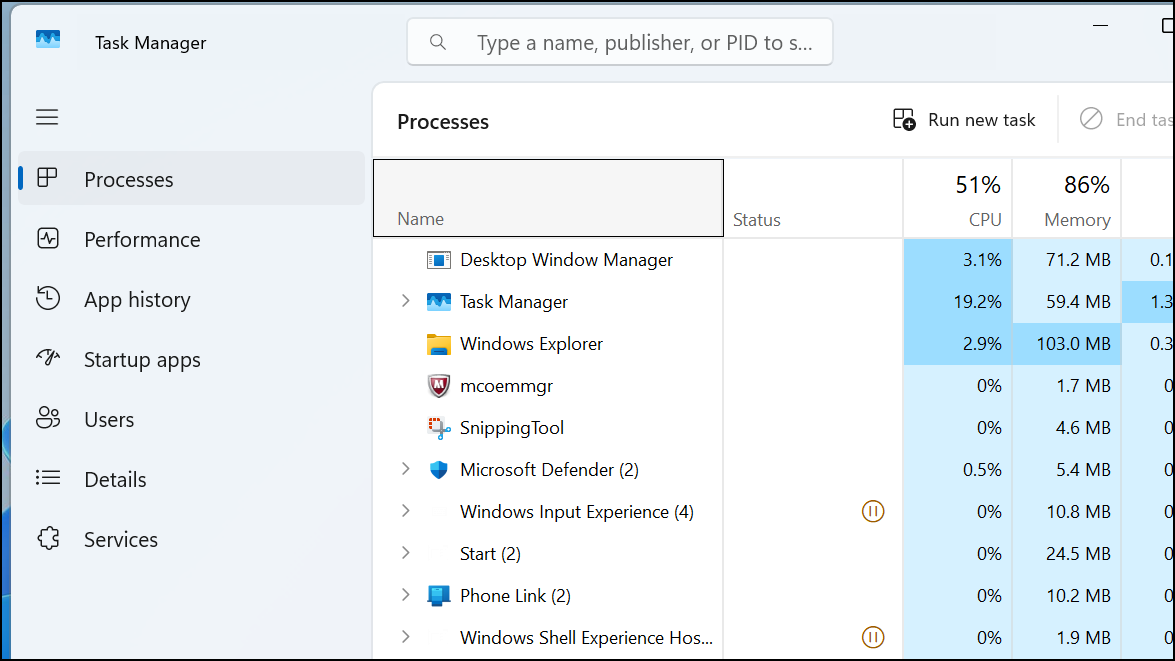Image resolution: width=1175 pixels, height=661 pixels.
Task: Go to the Startup apps page
Action: point(191,359)
